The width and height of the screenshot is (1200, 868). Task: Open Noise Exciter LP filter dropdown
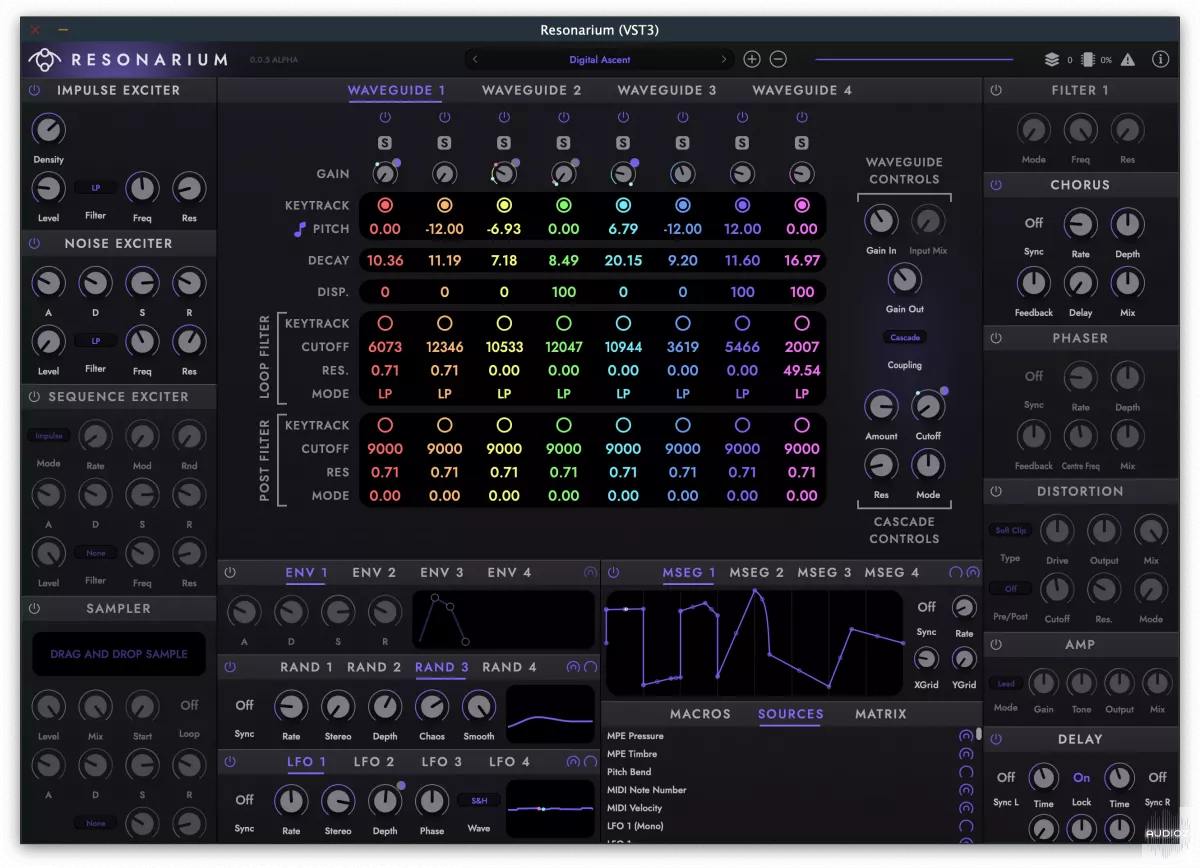pyautogui.click(x=96, y=340)
